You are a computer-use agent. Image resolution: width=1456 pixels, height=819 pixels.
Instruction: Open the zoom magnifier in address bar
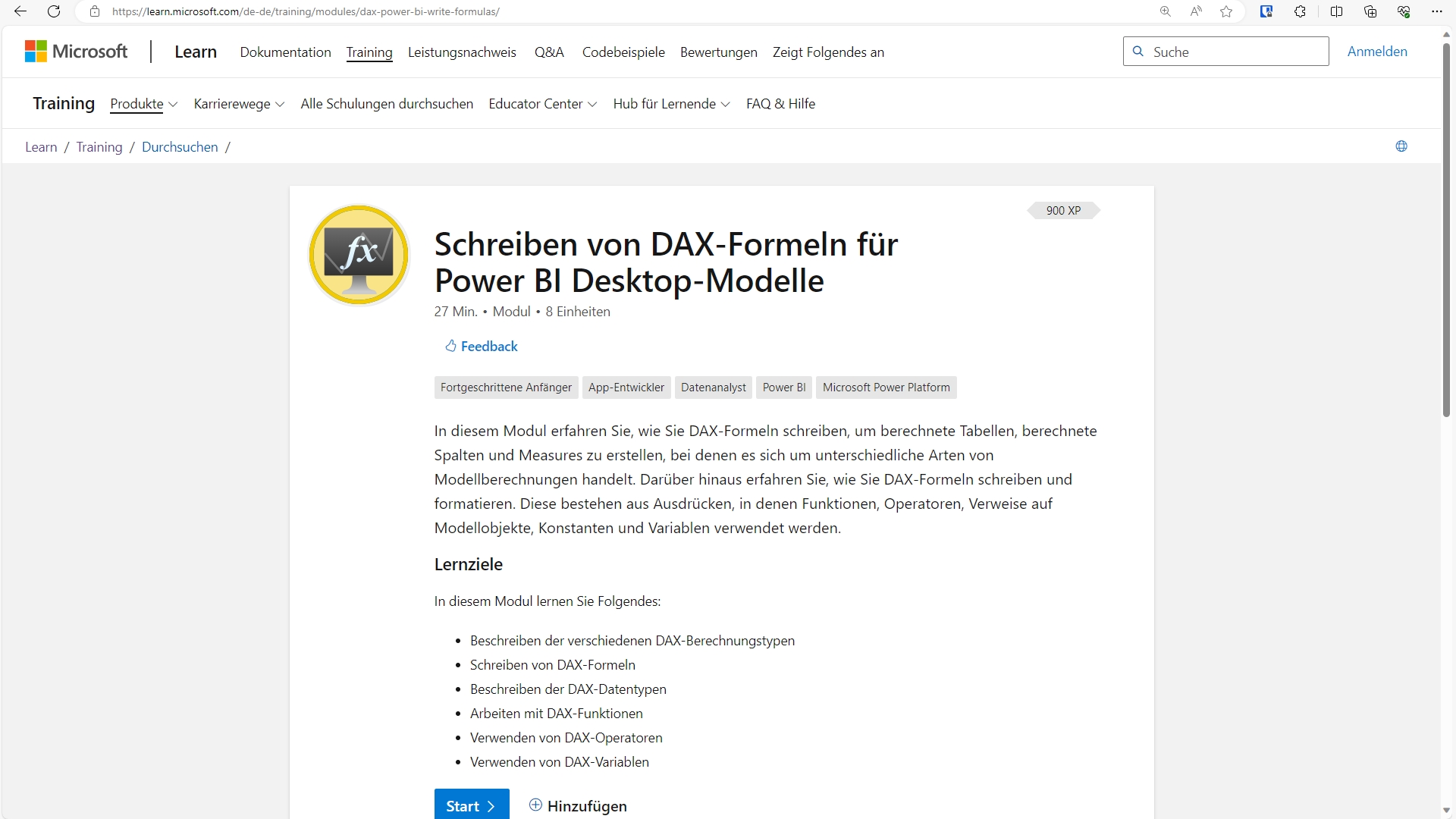[1166, 11]
